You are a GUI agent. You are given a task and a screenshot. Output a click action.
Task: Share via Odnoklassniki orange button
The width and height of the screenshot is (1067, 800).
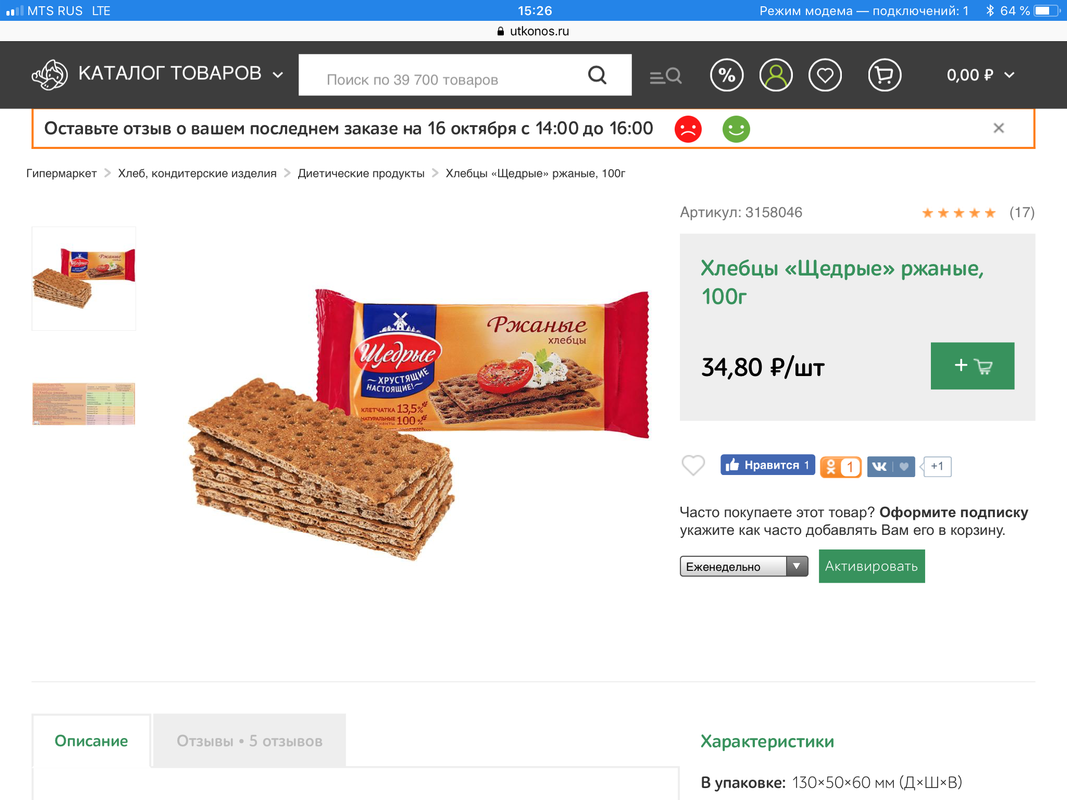(x=841, y=467)
